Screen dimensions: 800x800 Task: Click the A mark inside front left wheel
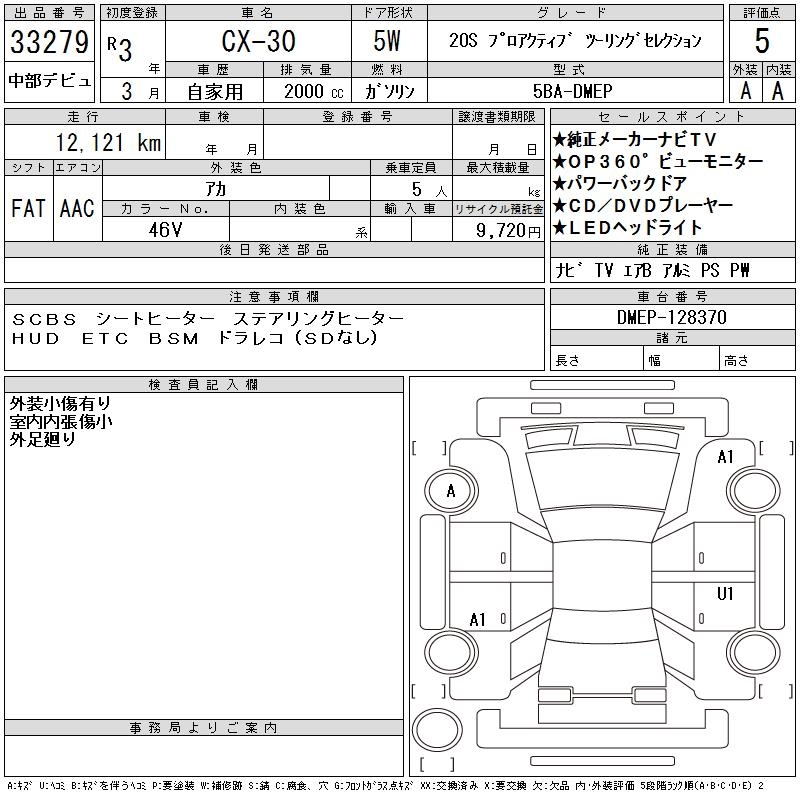(x=451, y=491)
